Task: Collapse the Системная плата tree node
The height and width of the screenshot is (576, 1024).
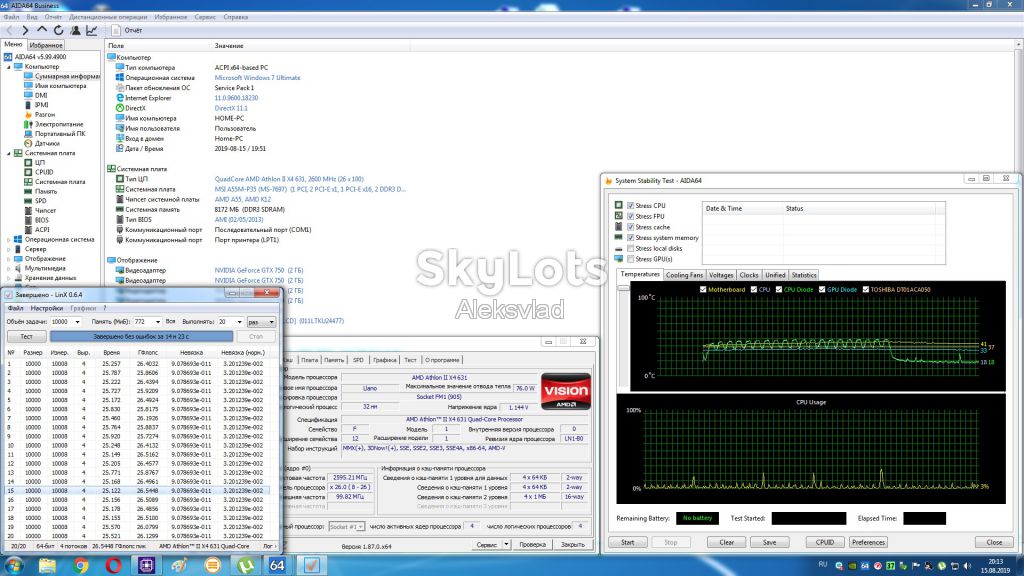Action: tap(9, 153)
